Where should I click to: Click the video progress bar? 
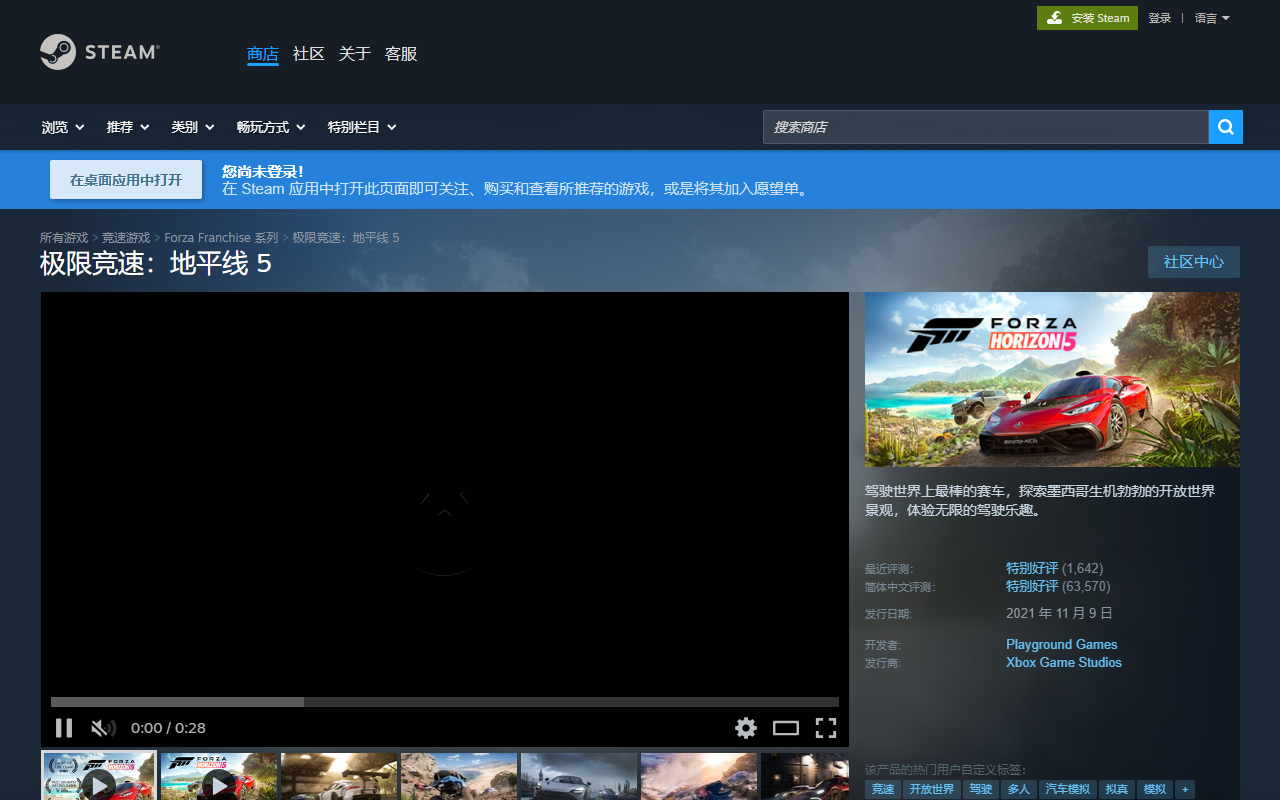(445, 702)
